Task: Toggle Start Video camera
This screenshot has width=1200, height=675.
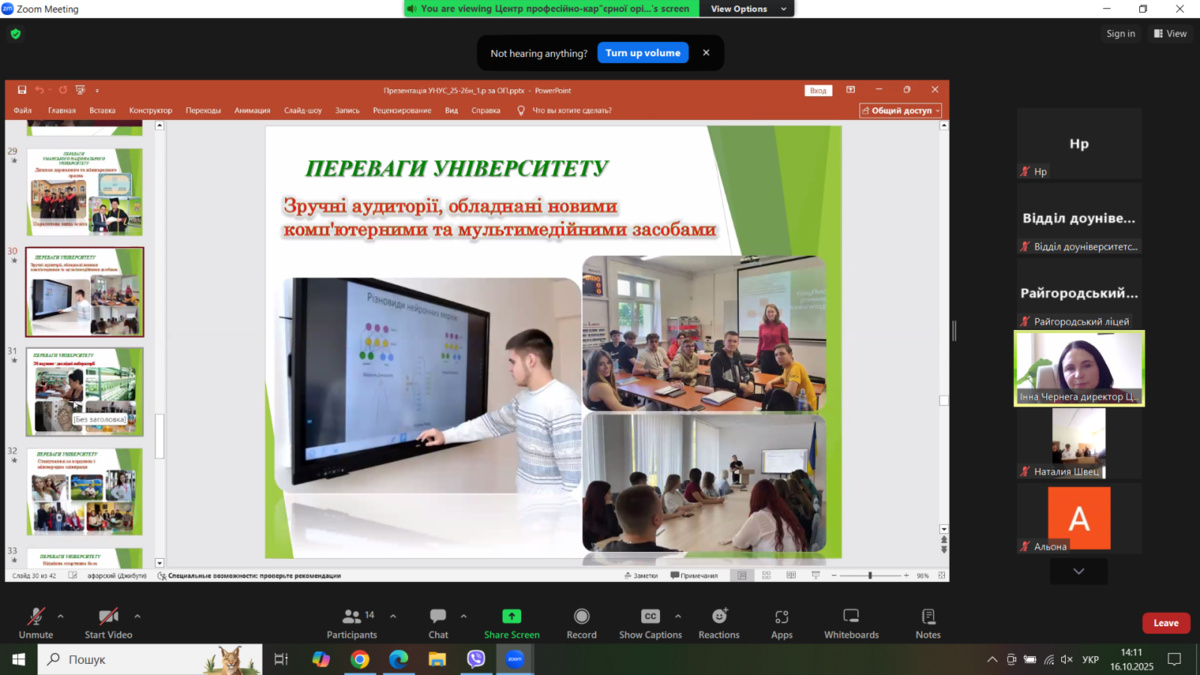Action: [x=108, y=623]
